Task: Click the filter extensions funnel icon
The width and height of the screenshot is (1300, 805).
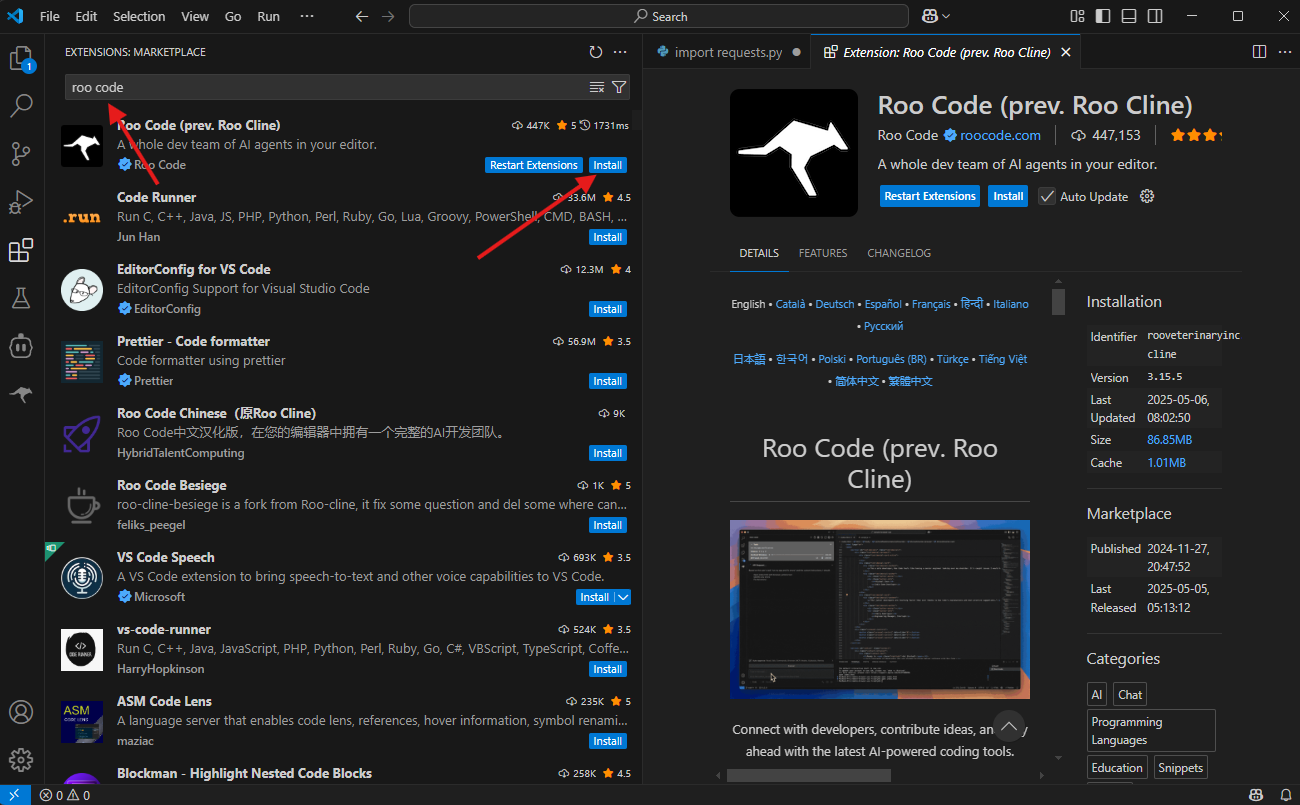Action: click(619, 87)
